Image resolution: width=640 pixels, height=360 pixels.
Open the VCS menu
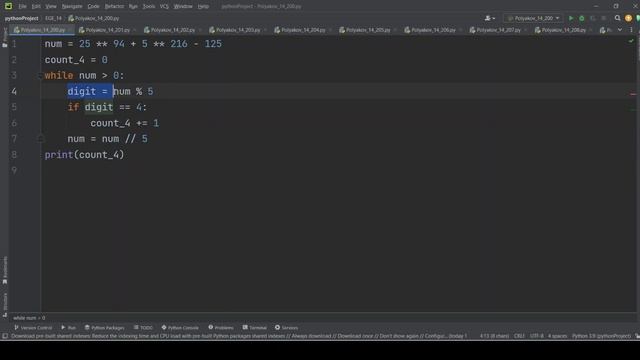point(164,7)
